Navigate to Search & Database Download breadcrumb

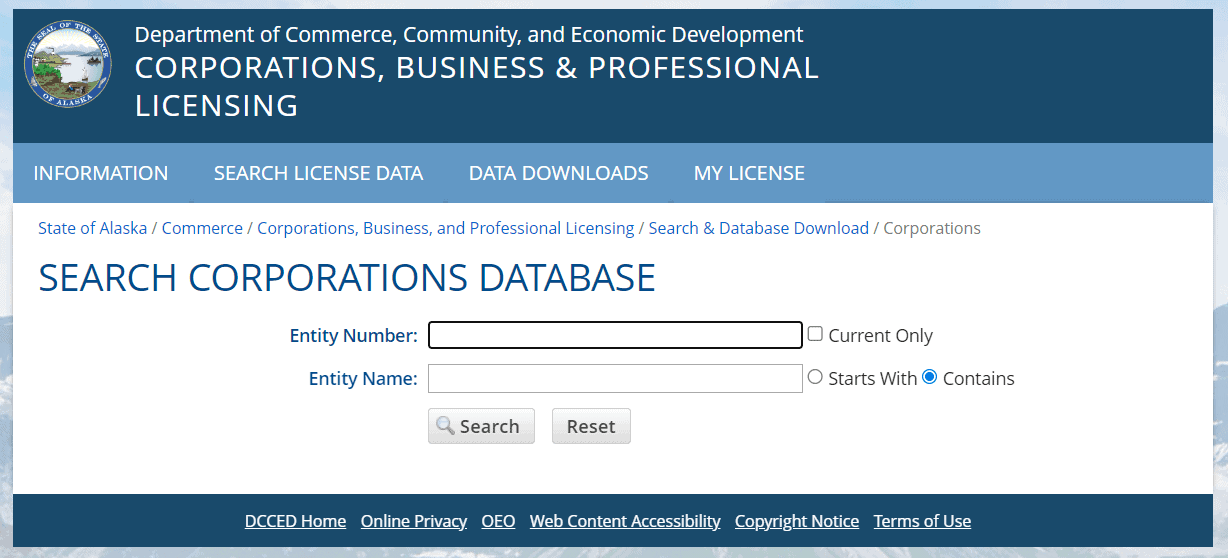click(758, 228)
